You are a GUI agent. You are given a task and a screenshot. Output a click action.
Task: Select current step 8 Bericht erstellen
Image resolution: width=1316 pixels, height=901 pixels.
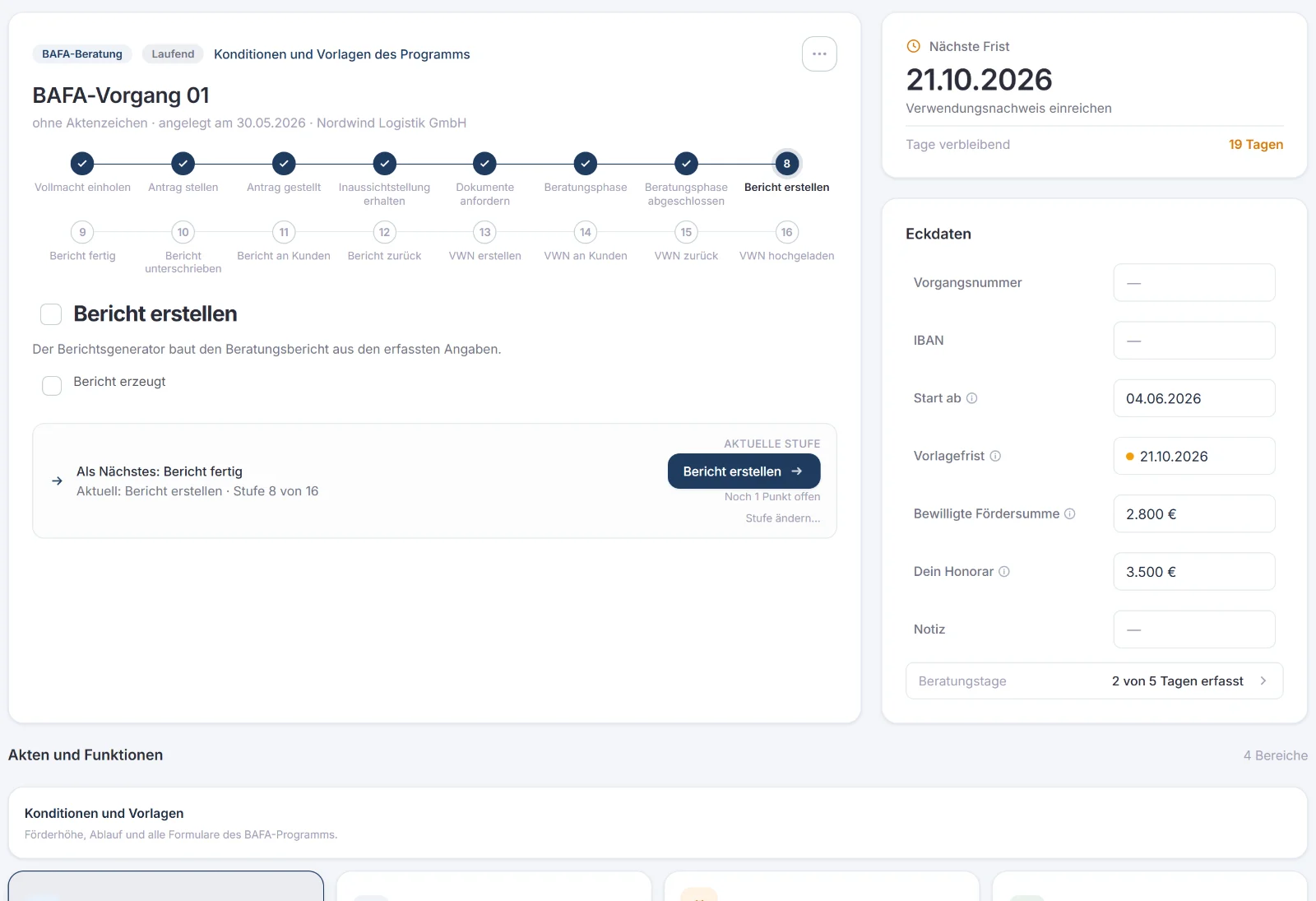[787, 164]
